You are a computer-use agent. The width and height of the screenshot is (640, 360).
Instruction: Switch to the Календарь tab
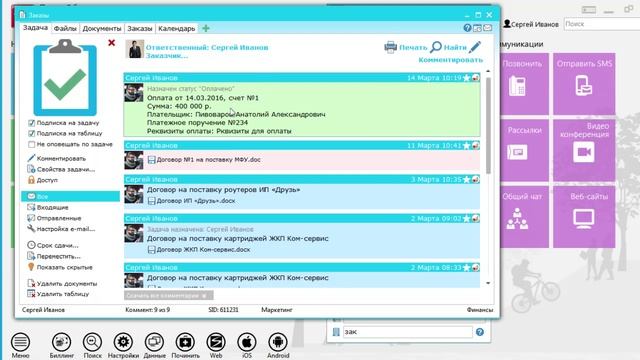pyautogui.click(x=176, y=29)
